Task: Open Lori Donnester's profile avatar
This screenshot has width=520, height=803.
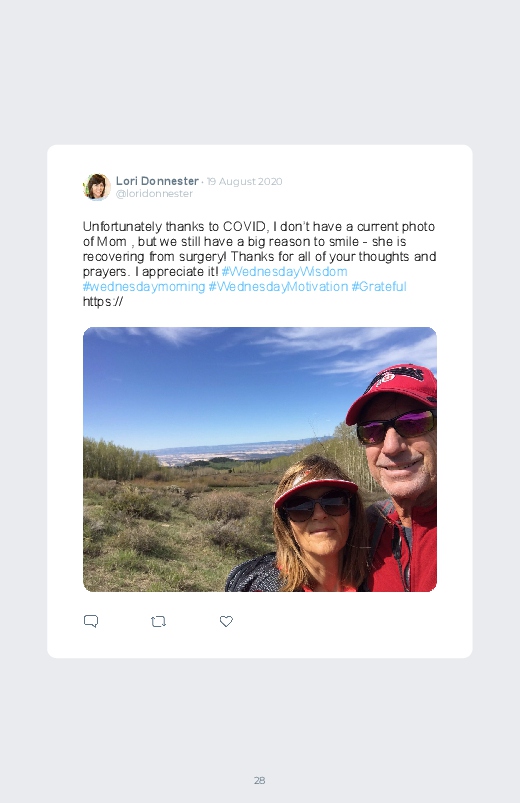Action: [97, 187]
